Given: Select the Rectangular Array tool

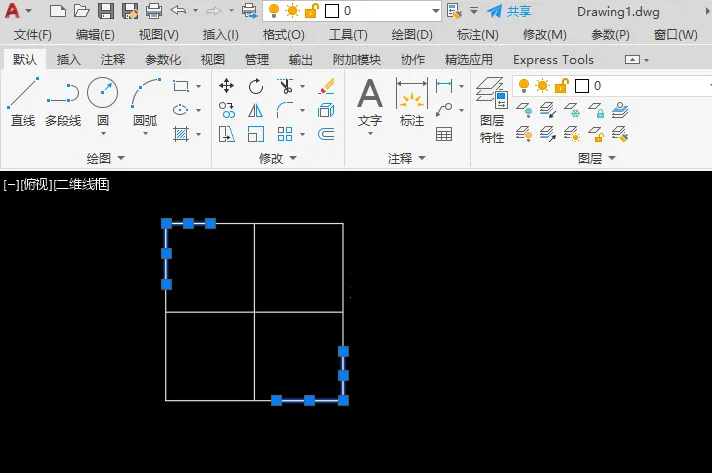Looking at the screenshot, I should 285,134.
